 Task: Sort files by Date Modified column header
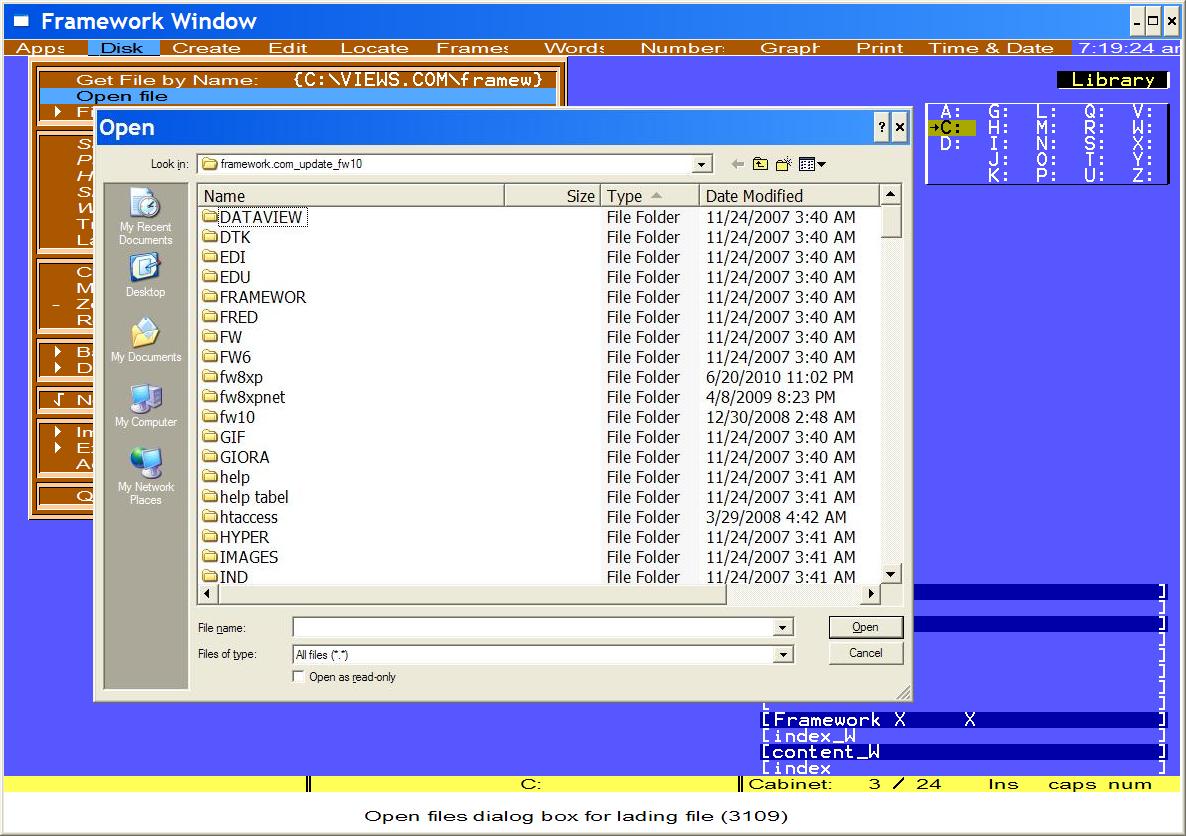pyautogui.click(x=789, y=196)
